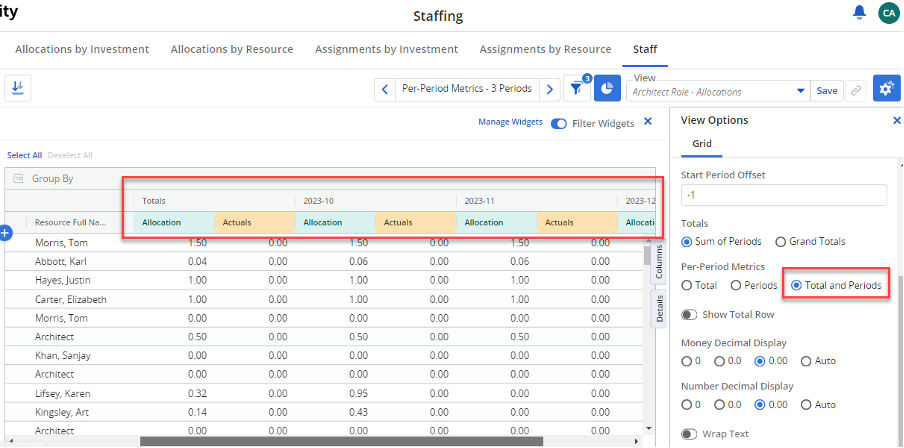
Task: Open Assignments by Resource tab
Action: pyautogui.click(x=545, y=50)
